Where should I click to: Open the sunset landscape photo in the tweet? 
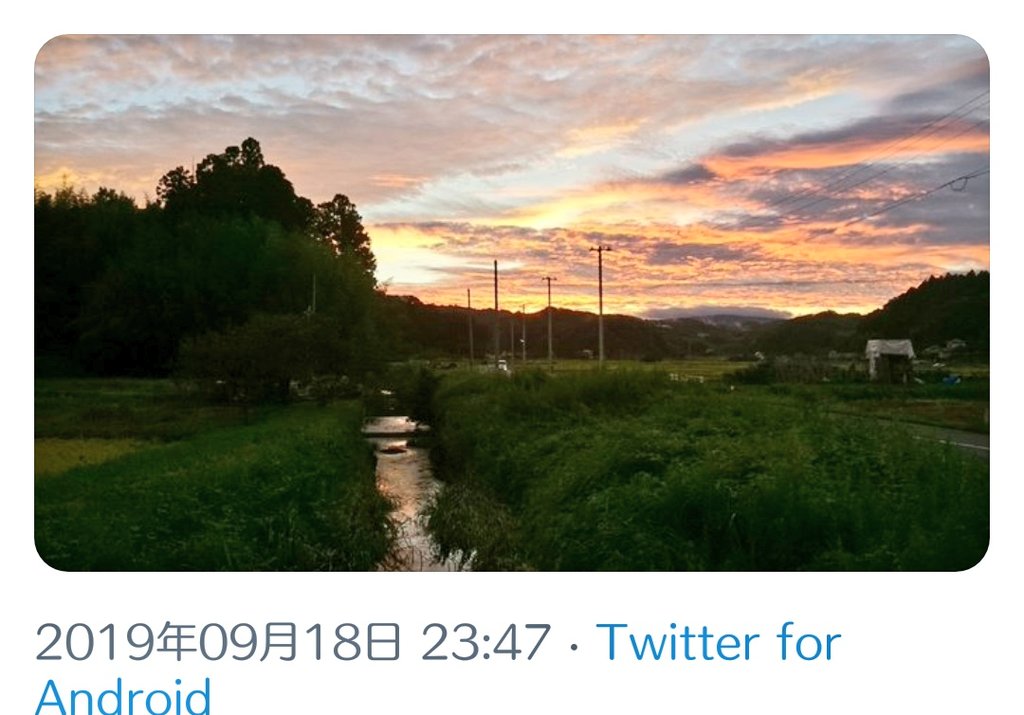pos(512,302)
